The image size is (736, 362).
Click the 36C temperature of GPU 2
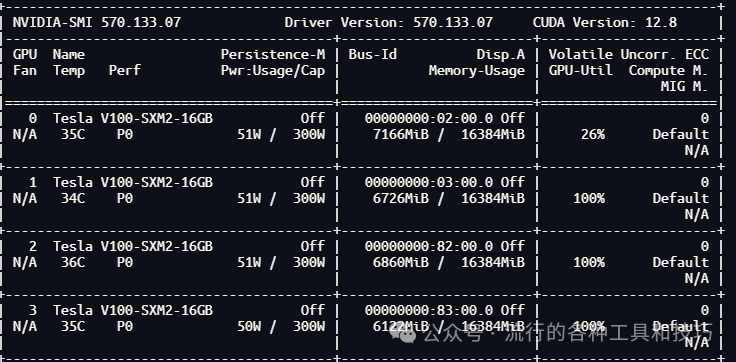pos(73,262)
